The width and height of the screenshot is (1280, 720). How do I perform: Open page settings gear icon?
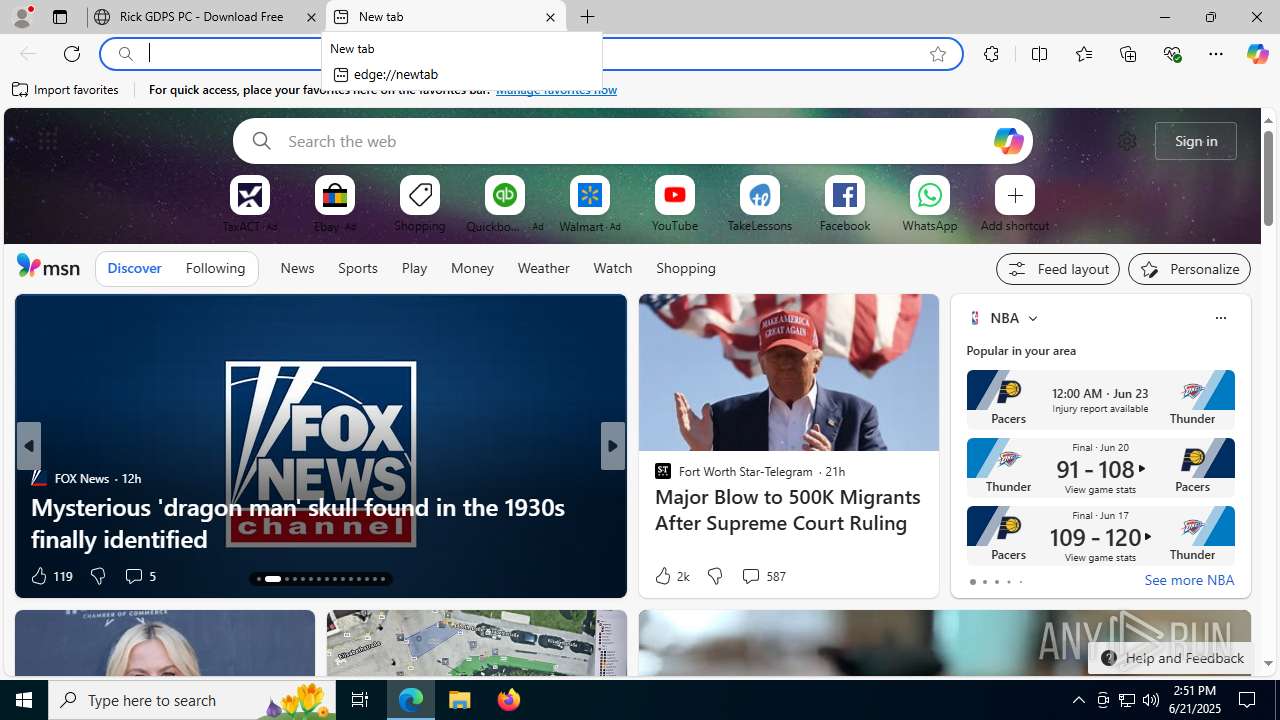pyautogui.click(x=1127, y=141)
